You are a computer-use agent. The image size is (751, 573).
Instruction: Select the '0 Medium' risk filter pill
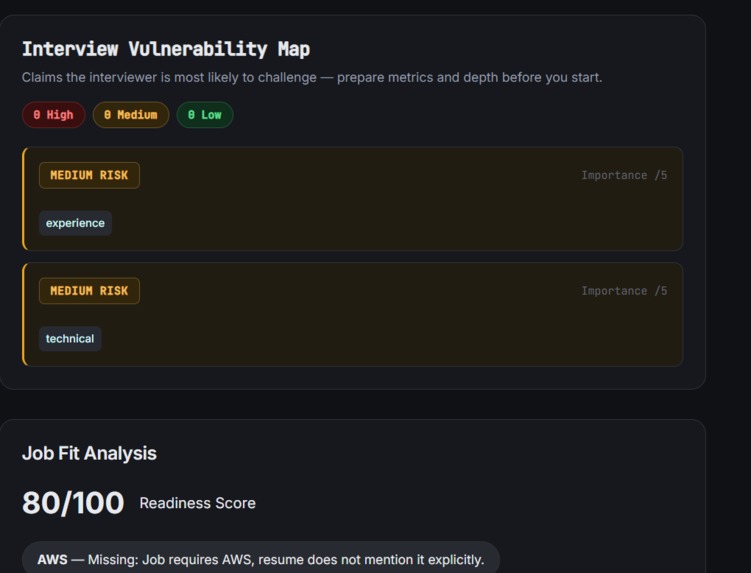131,115
